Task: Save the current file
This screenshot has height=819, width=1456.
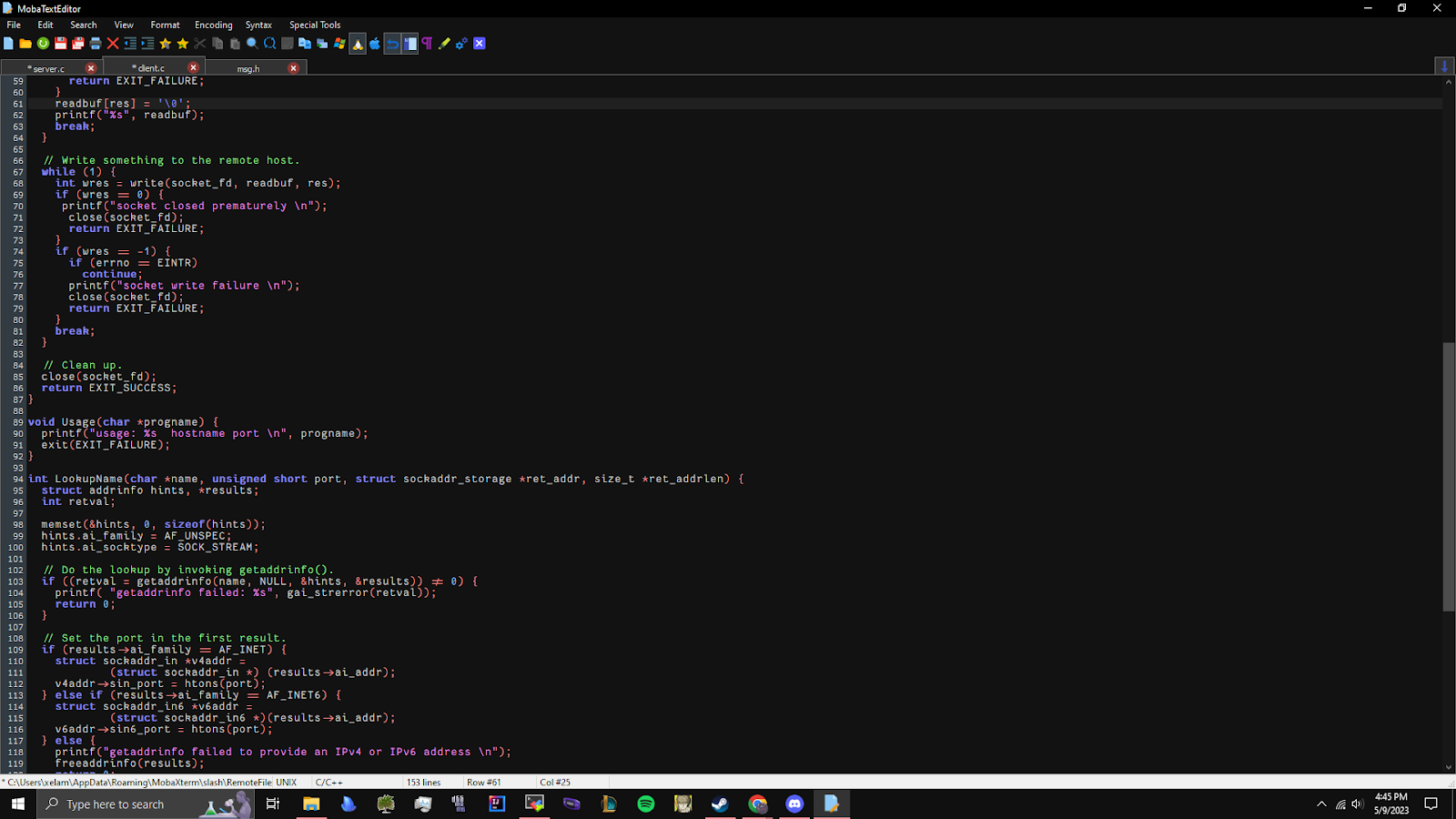Action: pos(60,43)
